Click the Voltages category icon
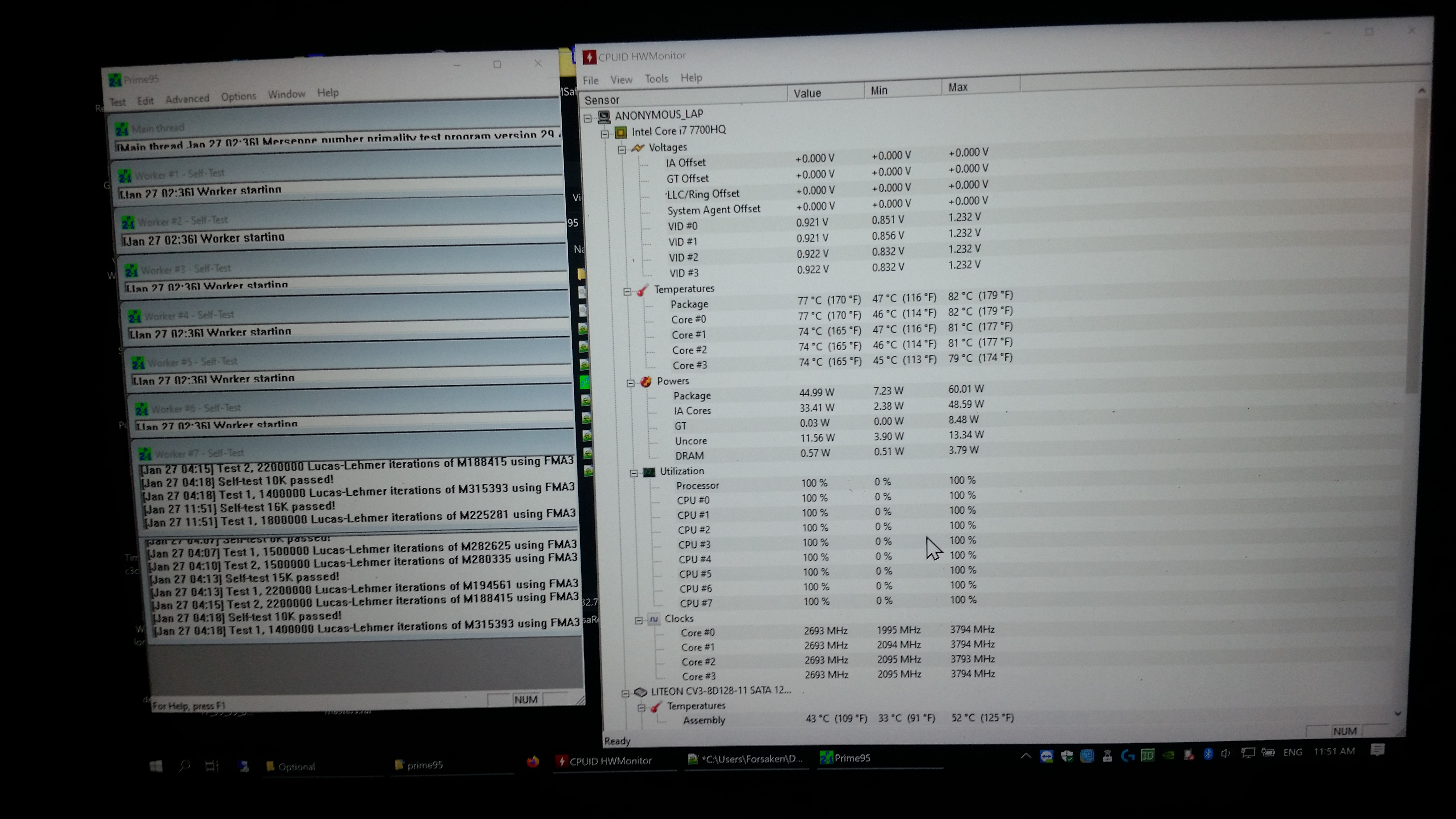 click(x=638, y=148)
